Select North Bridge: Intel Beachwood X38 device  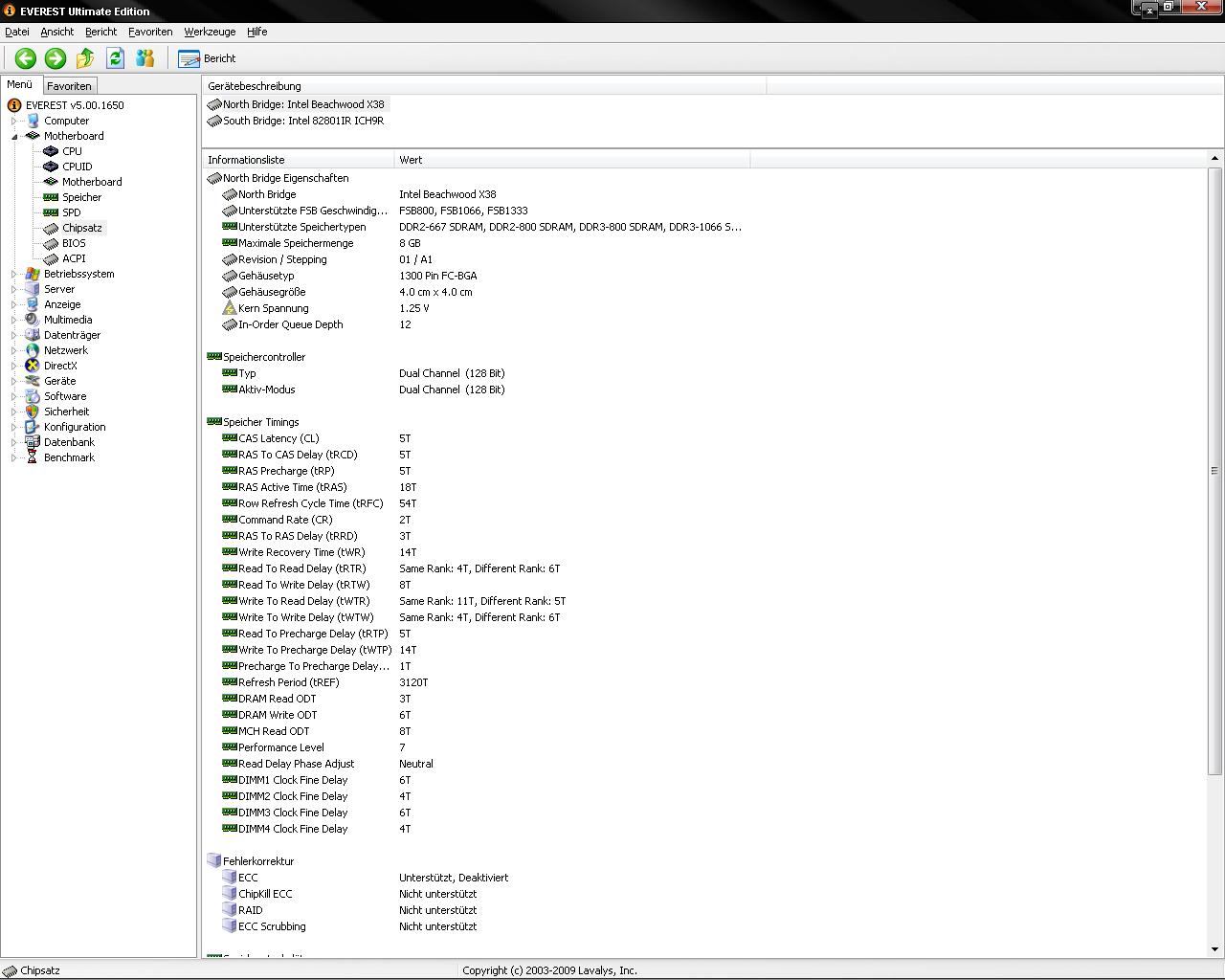(303, 104)
